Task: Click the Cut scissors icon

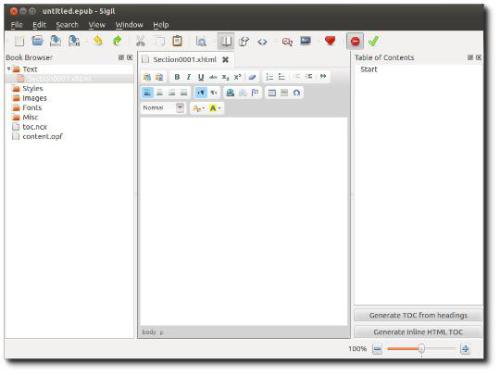Action: click(x=140, y=41)
